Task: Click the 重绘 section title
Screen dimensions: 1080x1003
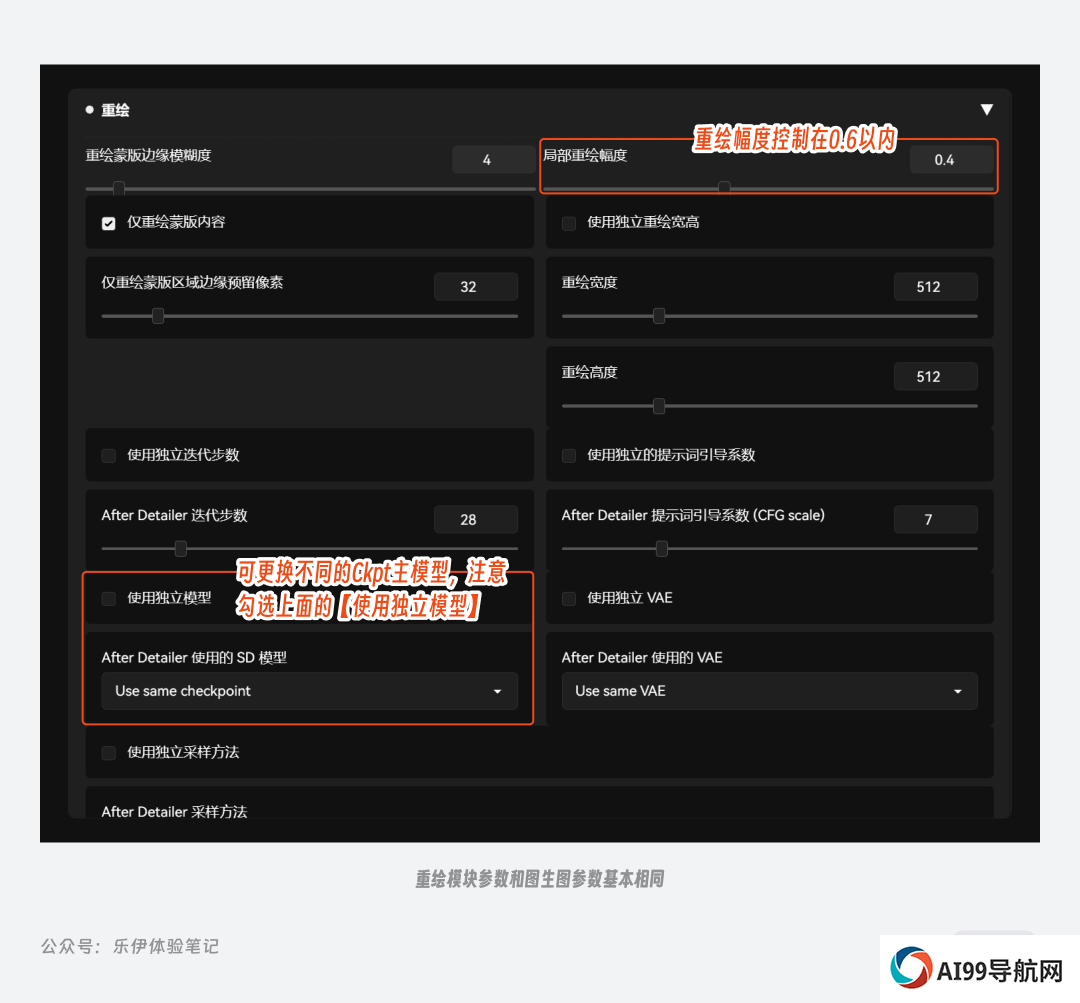Action: pos(115,110)
